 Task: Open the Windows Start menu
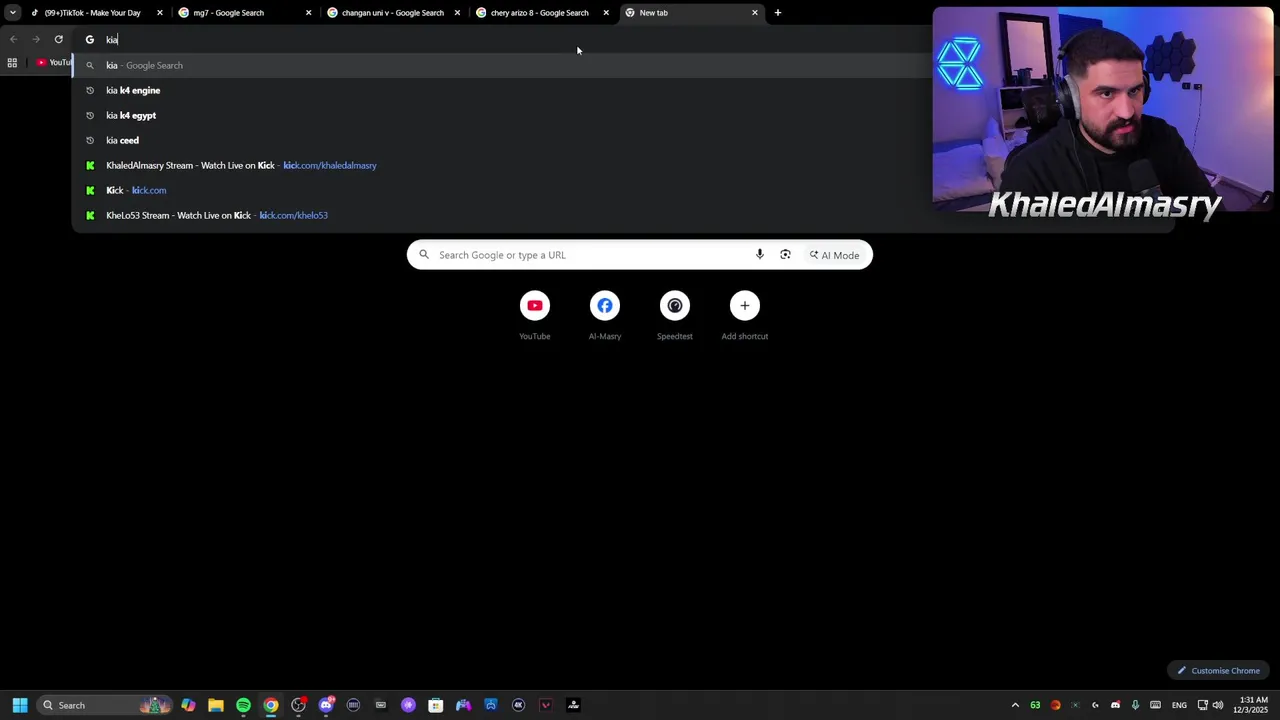click(x=20, y=705)
